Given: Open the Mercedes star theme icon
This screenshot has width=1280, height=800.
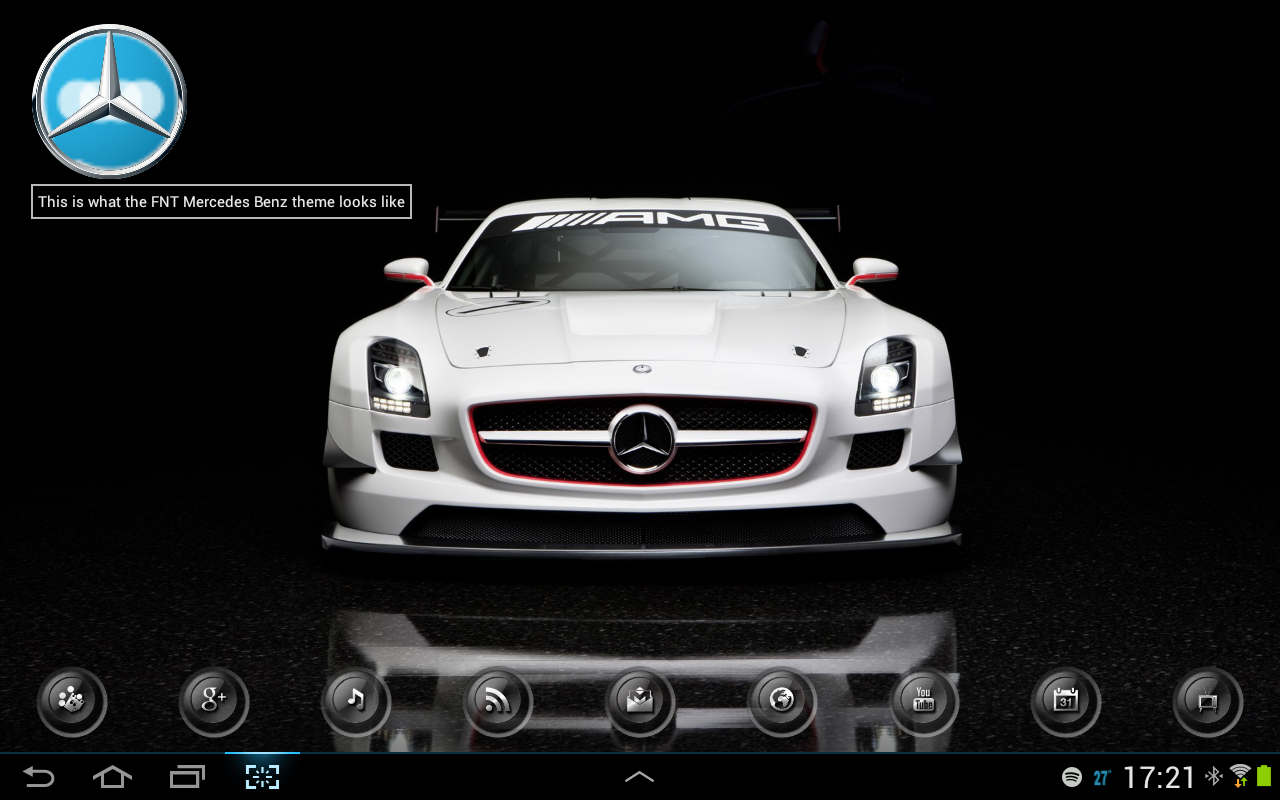Looking at the screenshot, I should point(110,101).
